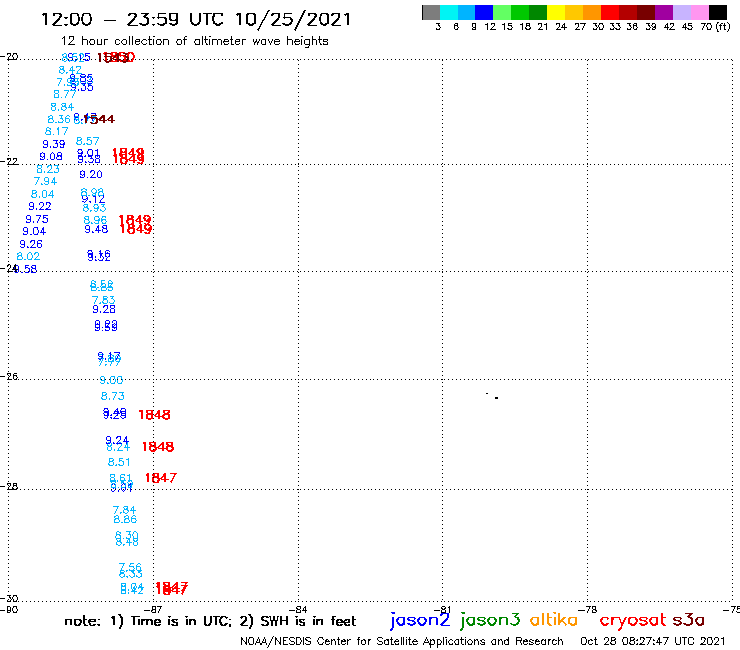Click the subtitle "12 hour collection of altimeter wave heights"
Image resolution: width=740 pixels, height=650 pixels.
[x=194, y=41]
